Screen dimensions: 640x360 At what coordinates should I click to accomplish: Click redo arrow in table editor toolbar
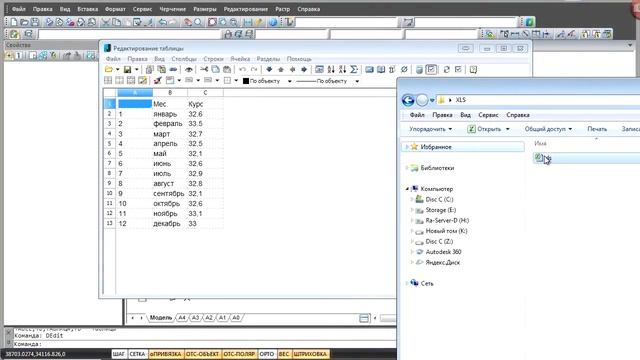pyautogui.click(x=254, y=70)
